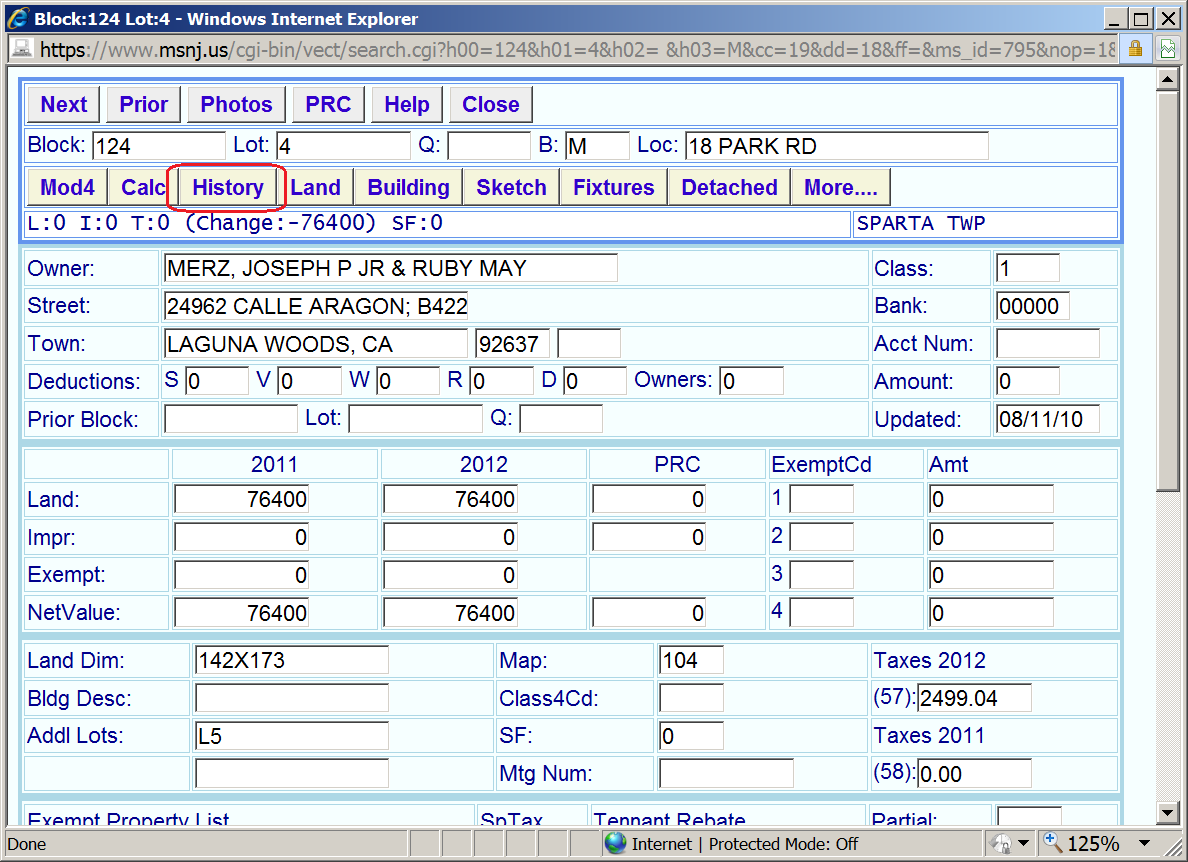The image size is (1188, 862).
Task: Click the ExemptCd 1 field
Action: [822, 499]
